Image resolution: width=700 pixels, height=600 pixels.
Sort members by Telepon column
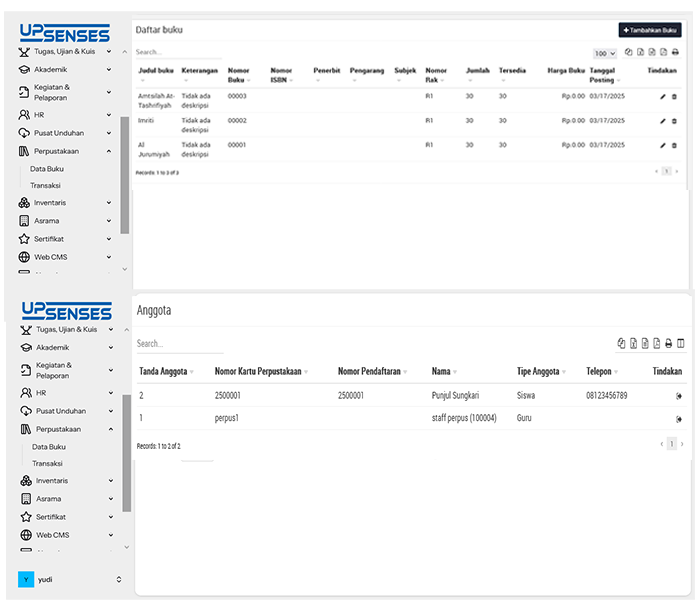pos(602,371)
